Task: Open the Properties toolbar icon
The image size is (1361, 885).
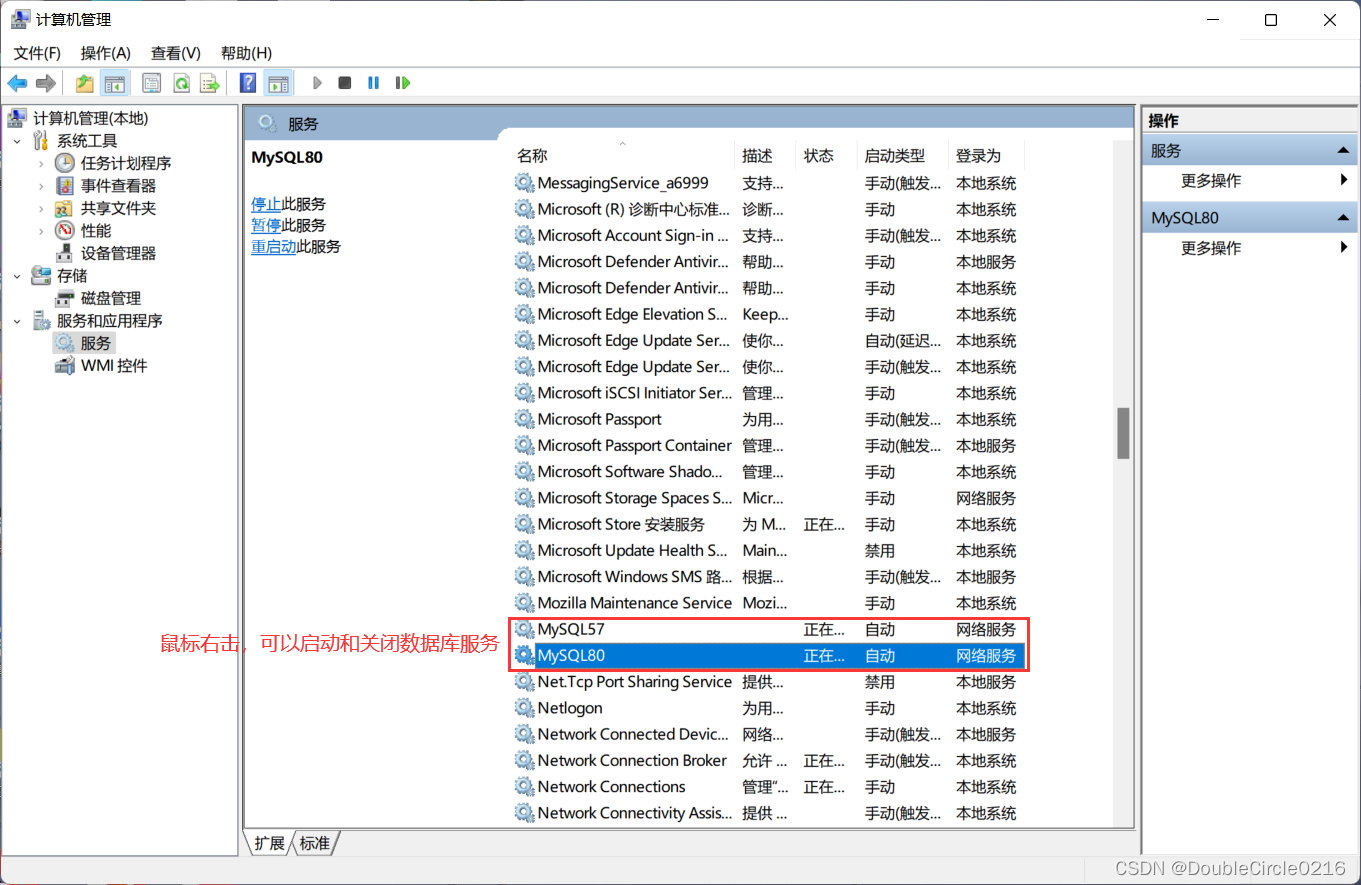Action: (x=151, y=83)
